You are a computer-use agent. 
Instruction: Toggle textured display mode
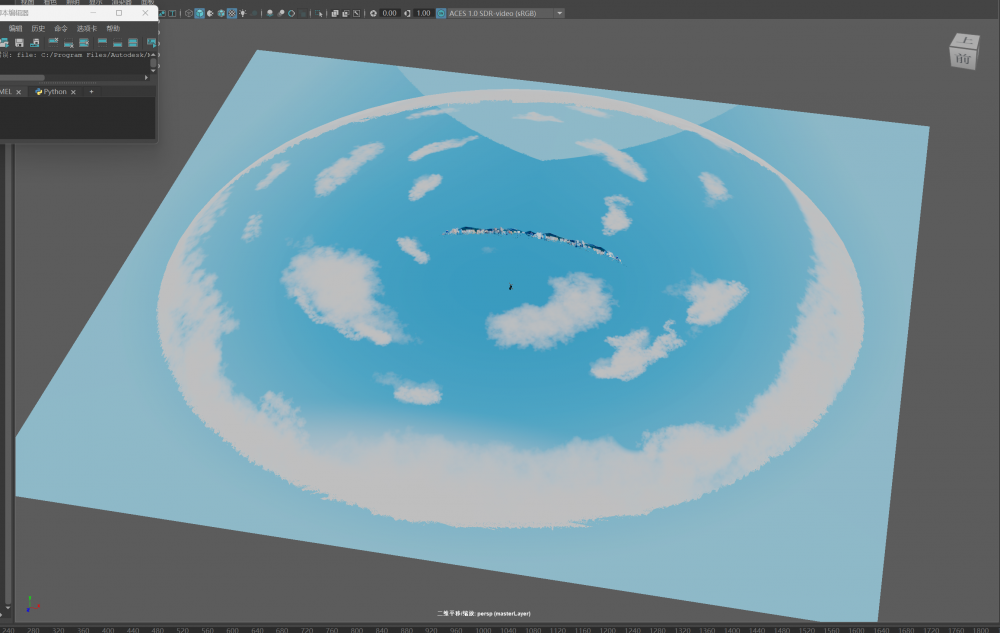pyautogui.click(x=232, y=13)
